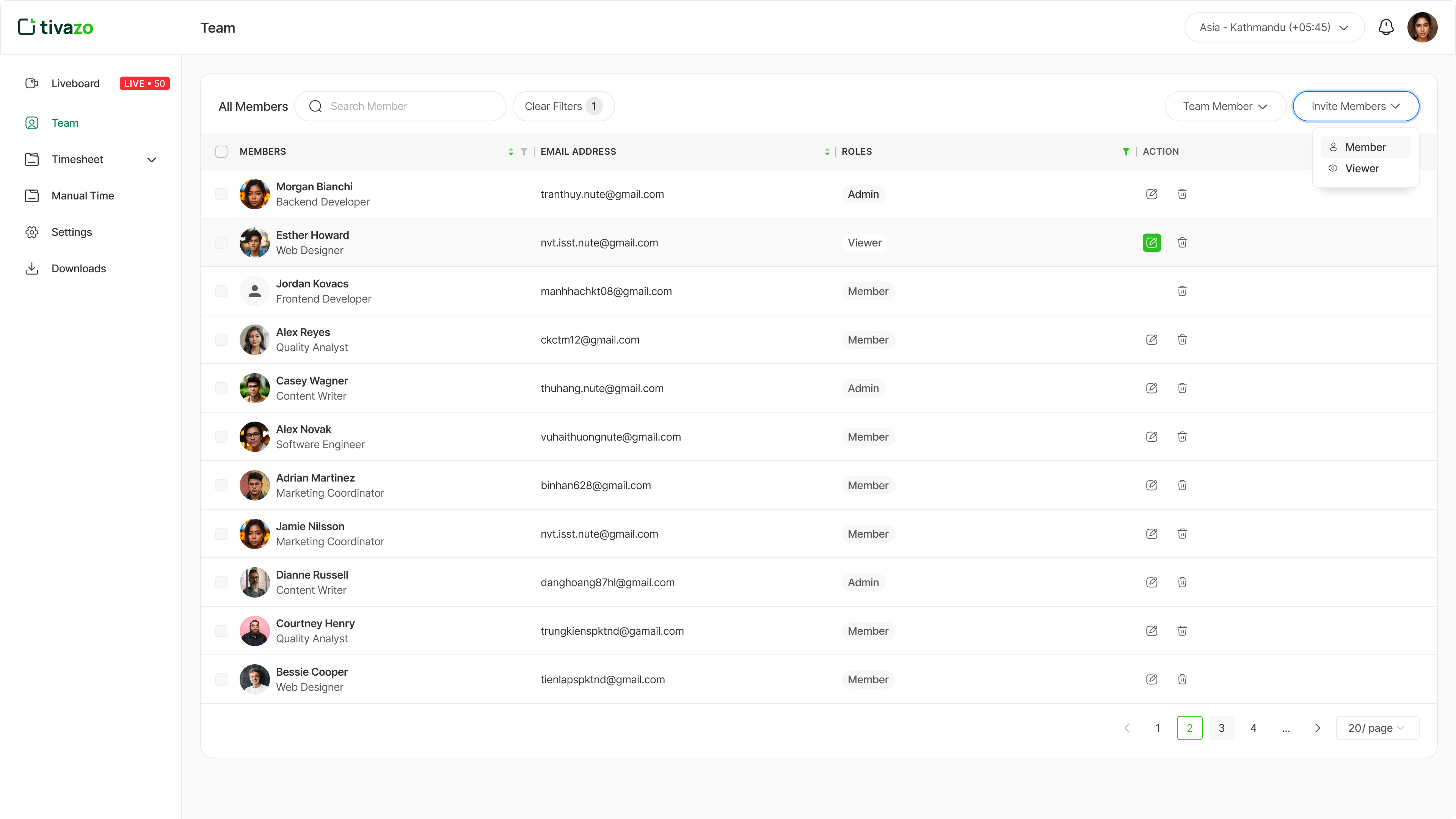Viewport: 1456px width, 819px height.
Task: Edit Bessie Cooper's member info
Action: pos(1152,679)
